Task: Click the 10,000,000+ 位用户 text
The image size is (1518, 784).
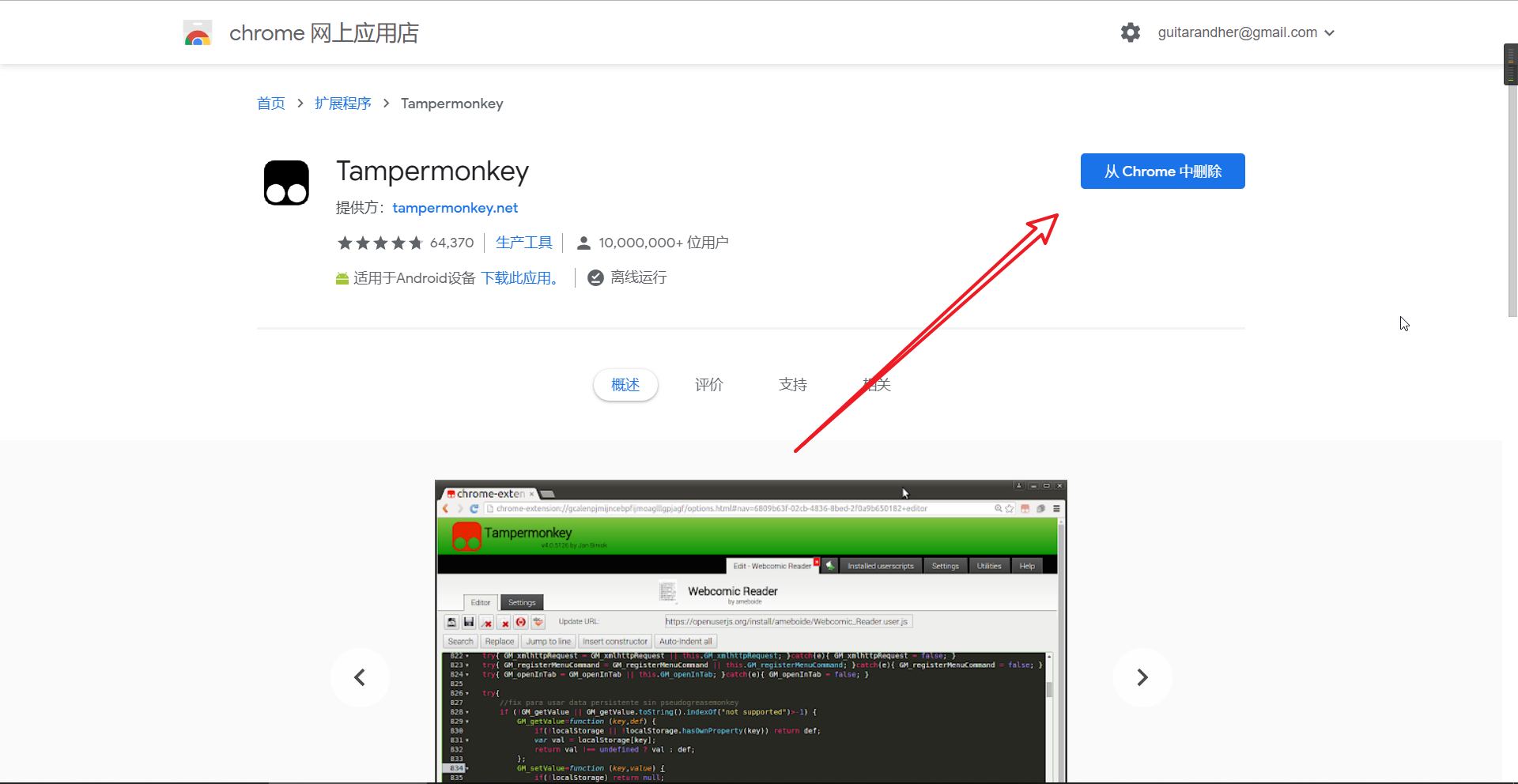Action: pyautogui.click(x=663, y=243)
